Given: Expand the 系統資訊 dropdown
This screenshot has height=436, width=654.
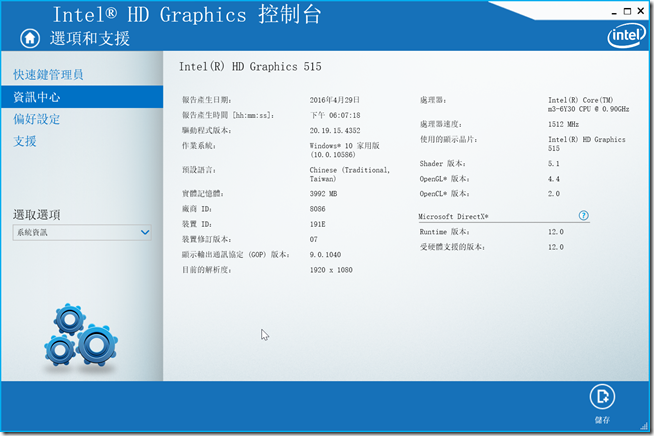Looking at the screenshot, I should tap(82, 232).
